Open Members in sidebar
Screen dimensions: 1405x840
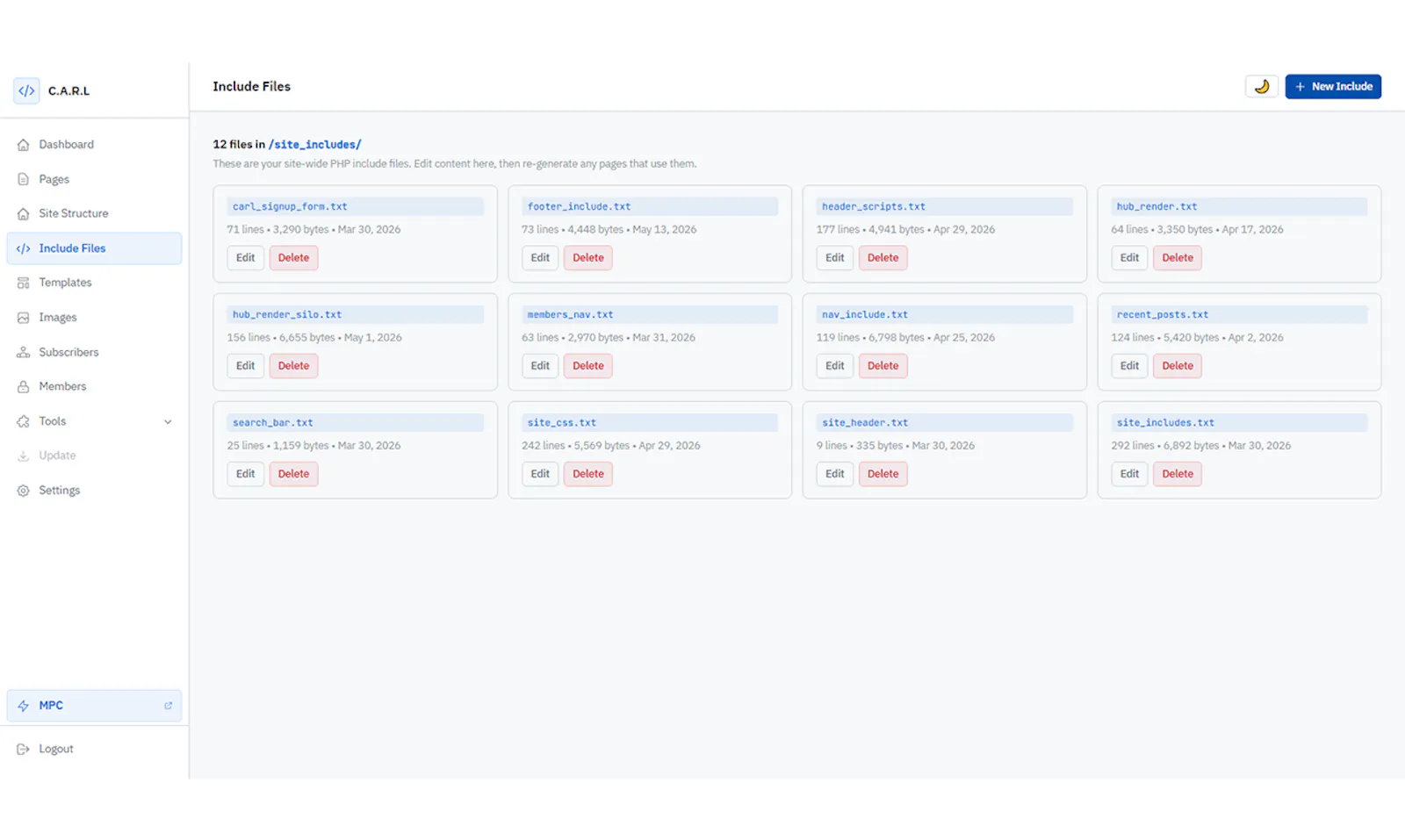(x=94, y=386)
